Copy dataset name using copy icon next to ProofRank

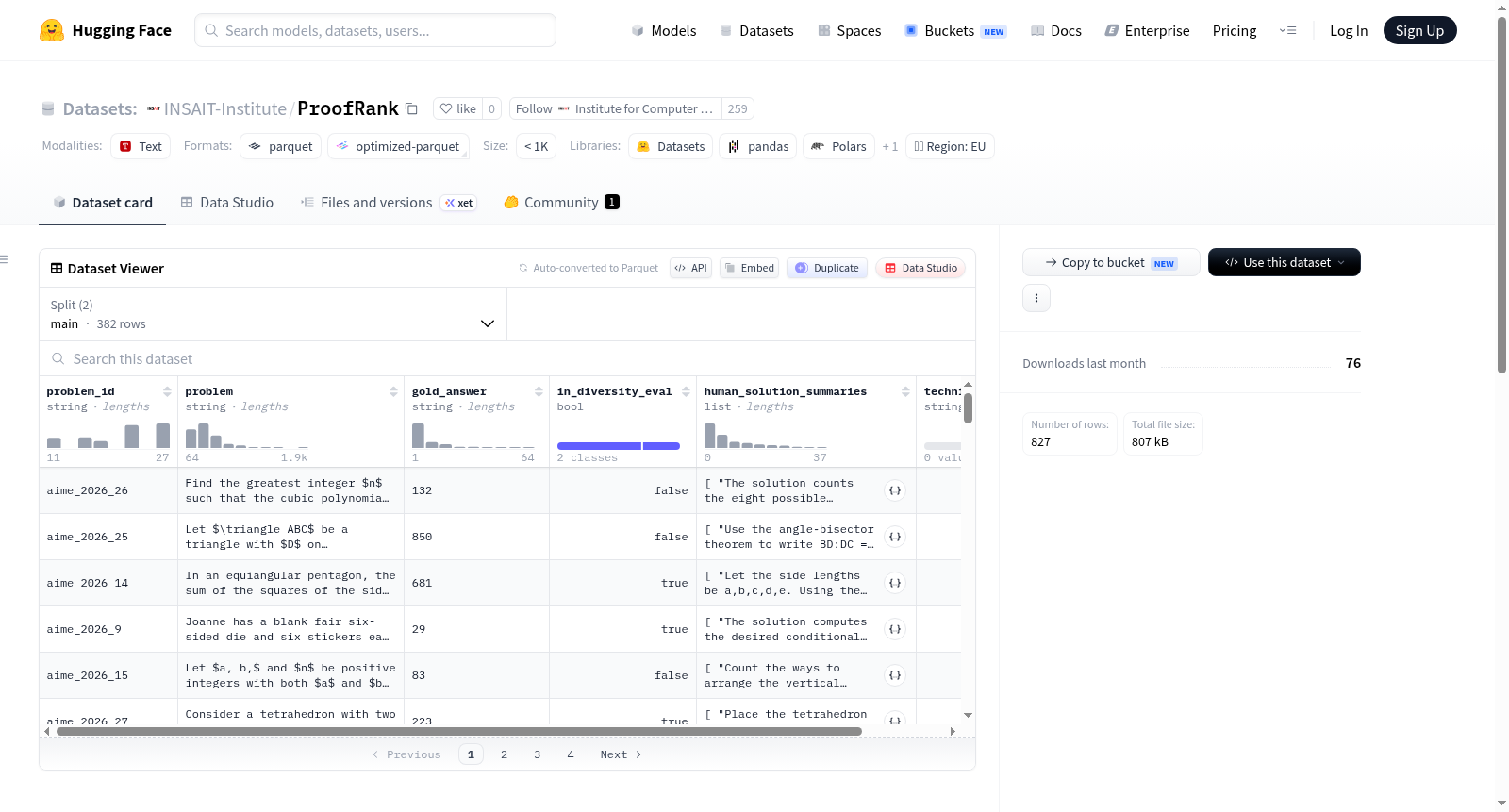(411, 108)
